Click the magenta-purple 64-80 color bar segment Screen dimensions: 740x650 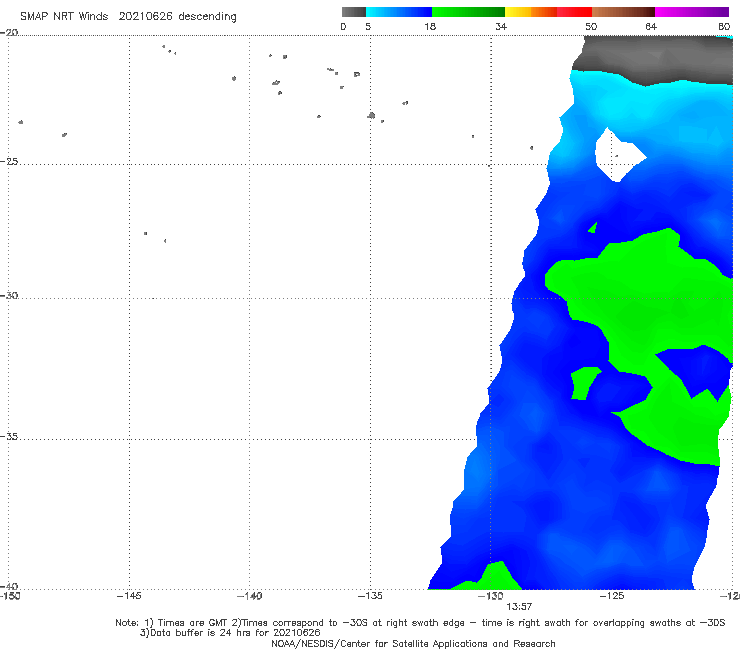pos(692,12)
